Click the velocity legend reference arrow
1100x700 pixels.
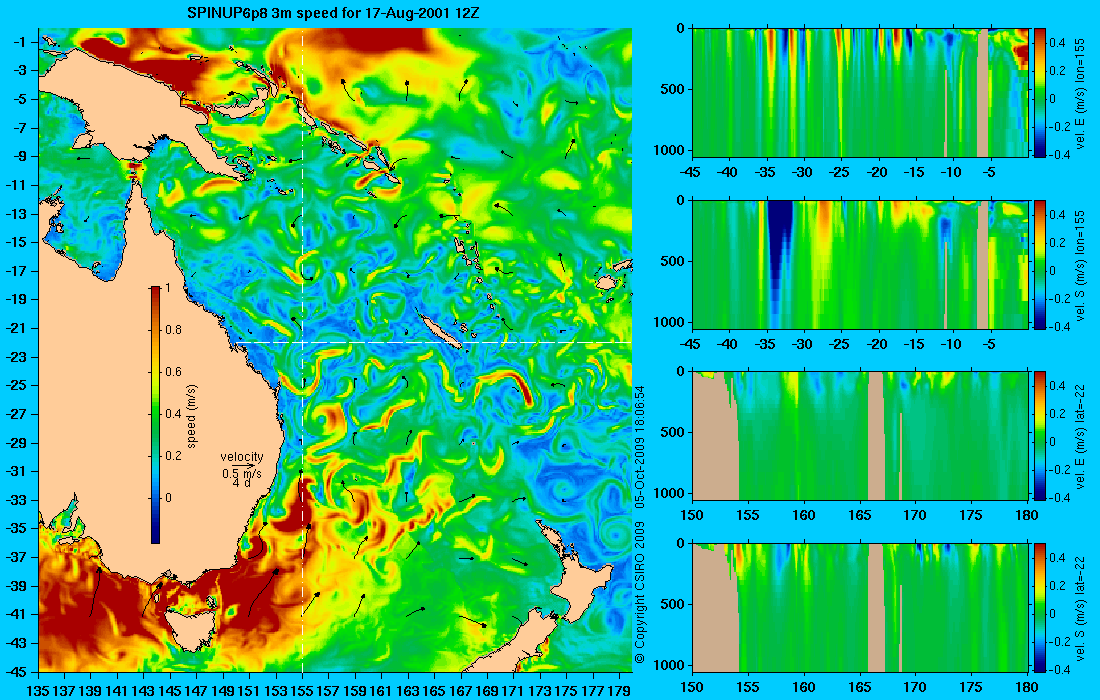coord(242,465)
